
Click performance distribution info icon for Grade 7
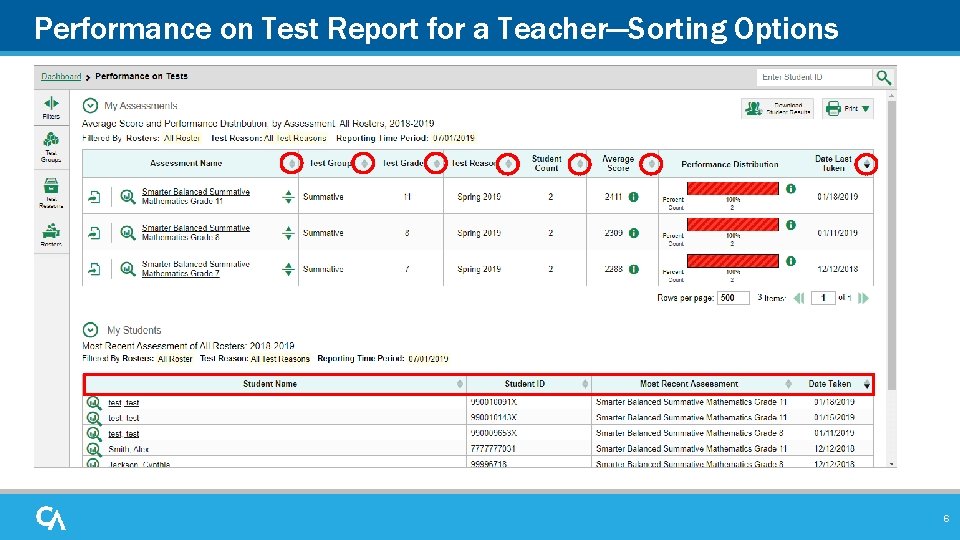(x=791, y=261)
